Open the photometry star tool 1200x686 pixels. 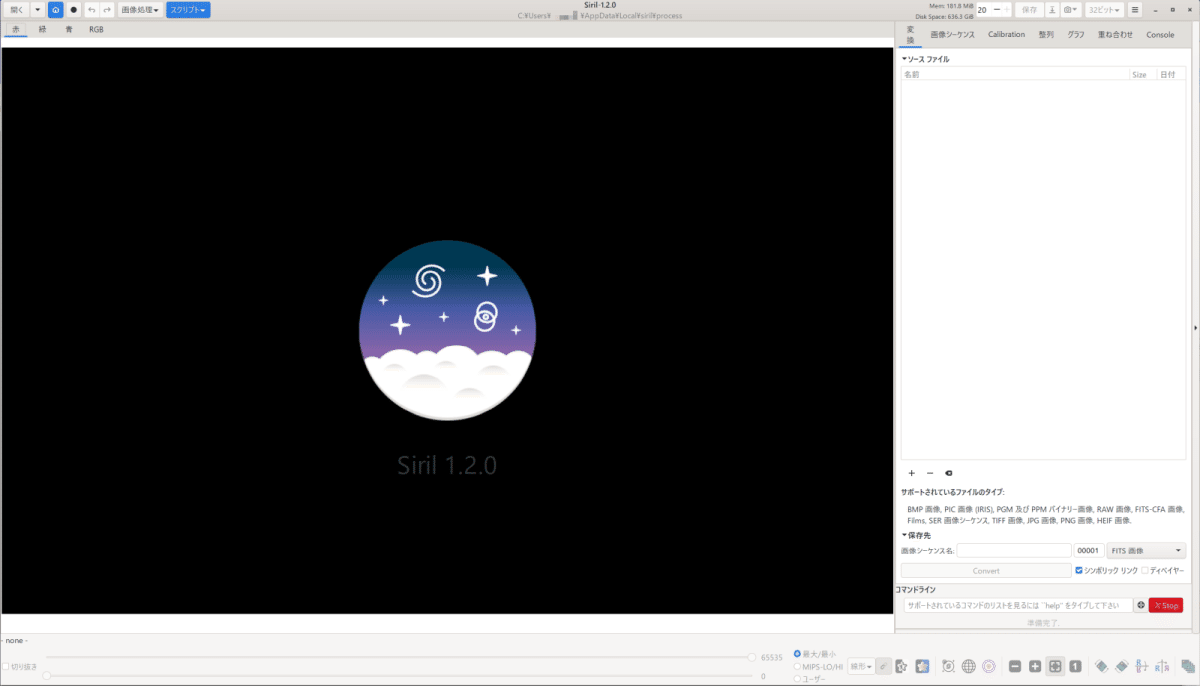pos(948,666)
